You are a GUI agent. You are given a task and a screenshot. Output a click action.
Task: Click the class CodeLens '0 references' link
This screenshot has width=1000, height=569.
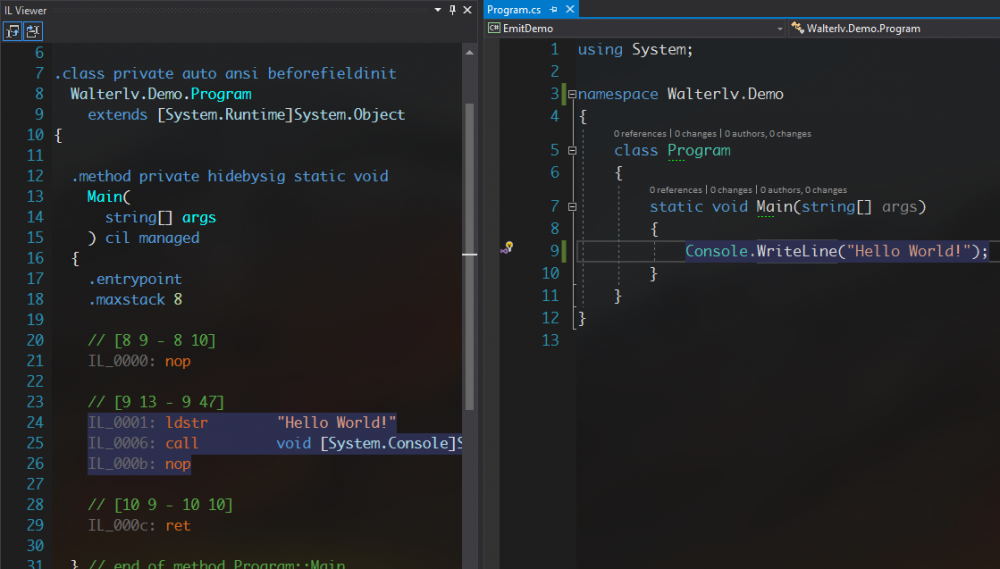640,133
